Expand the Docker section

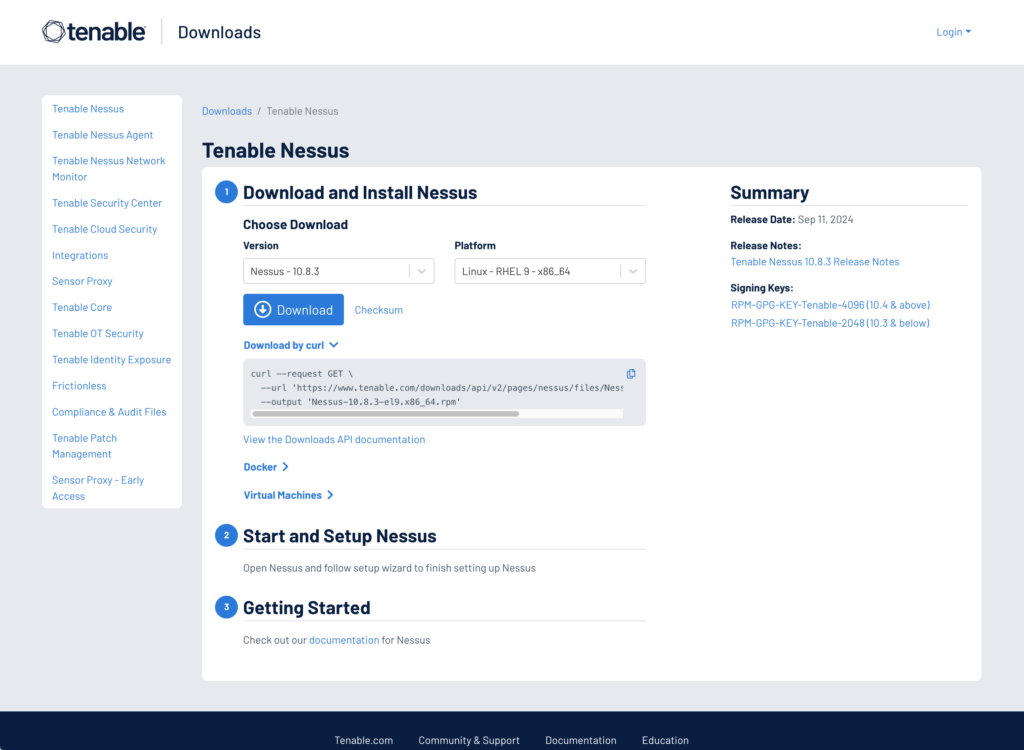point(266,467)
